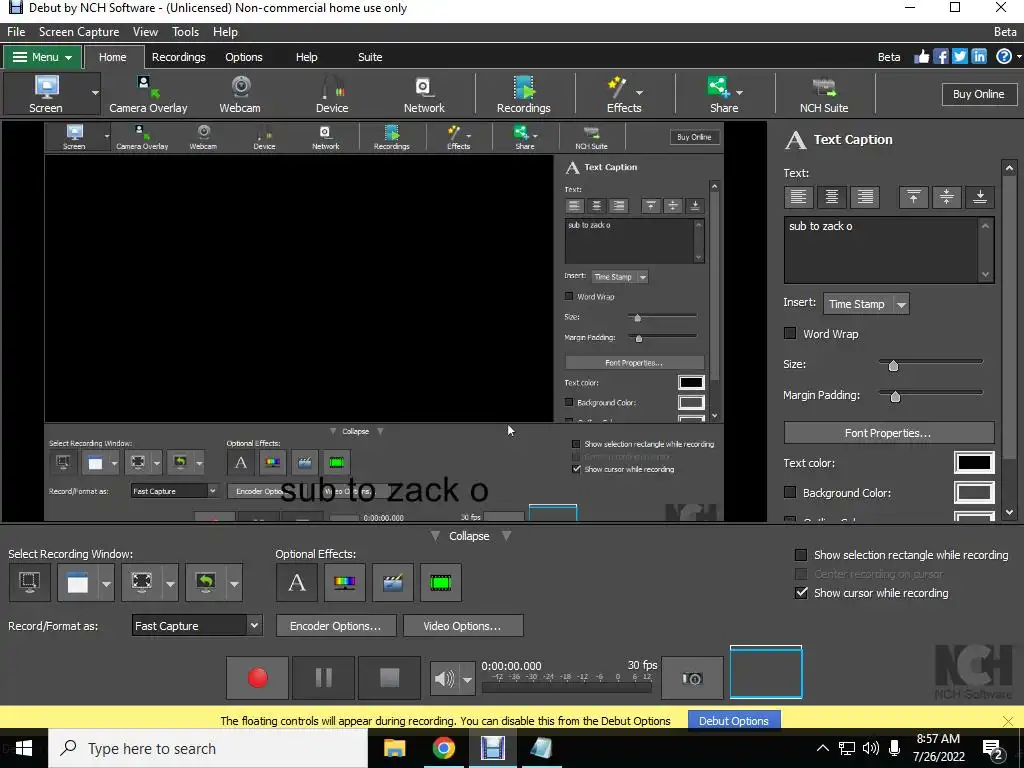The image size is (1024, 768).
Task: Click the Buy Online button
Action: click(x=978, y=94)
